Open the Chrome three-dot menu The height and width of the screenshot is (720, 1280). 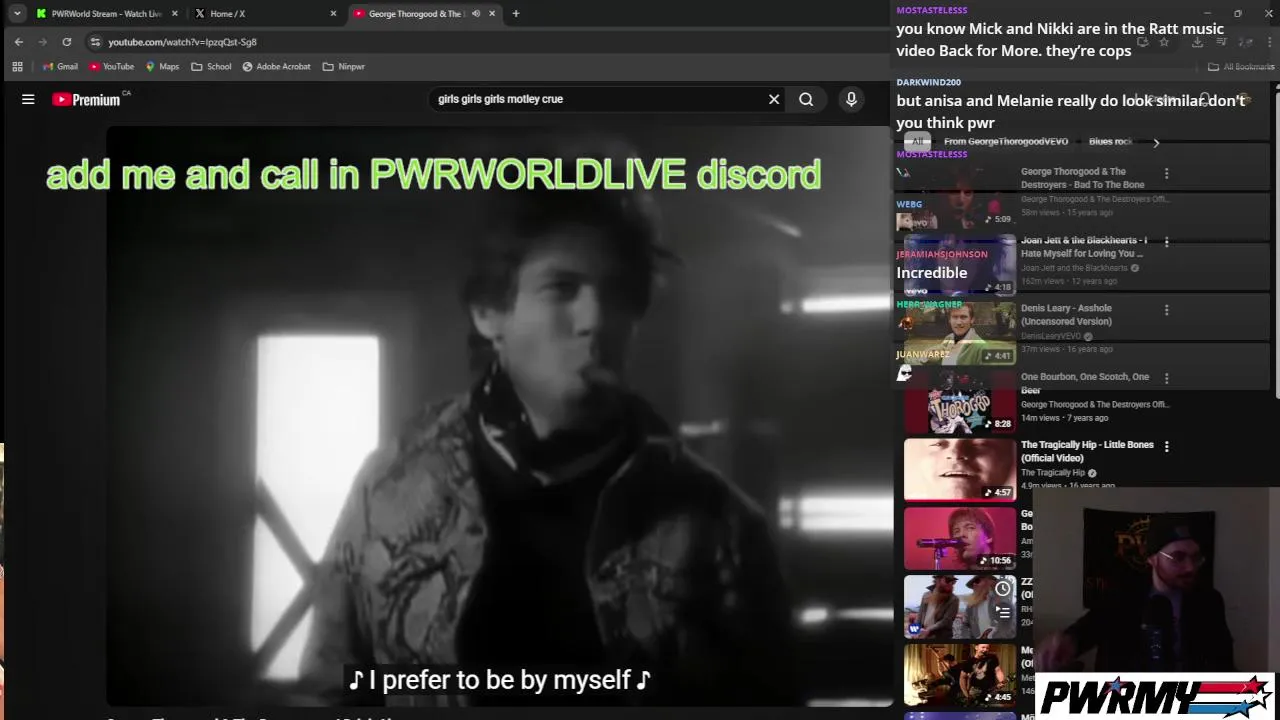click(x=1268, y=42)
